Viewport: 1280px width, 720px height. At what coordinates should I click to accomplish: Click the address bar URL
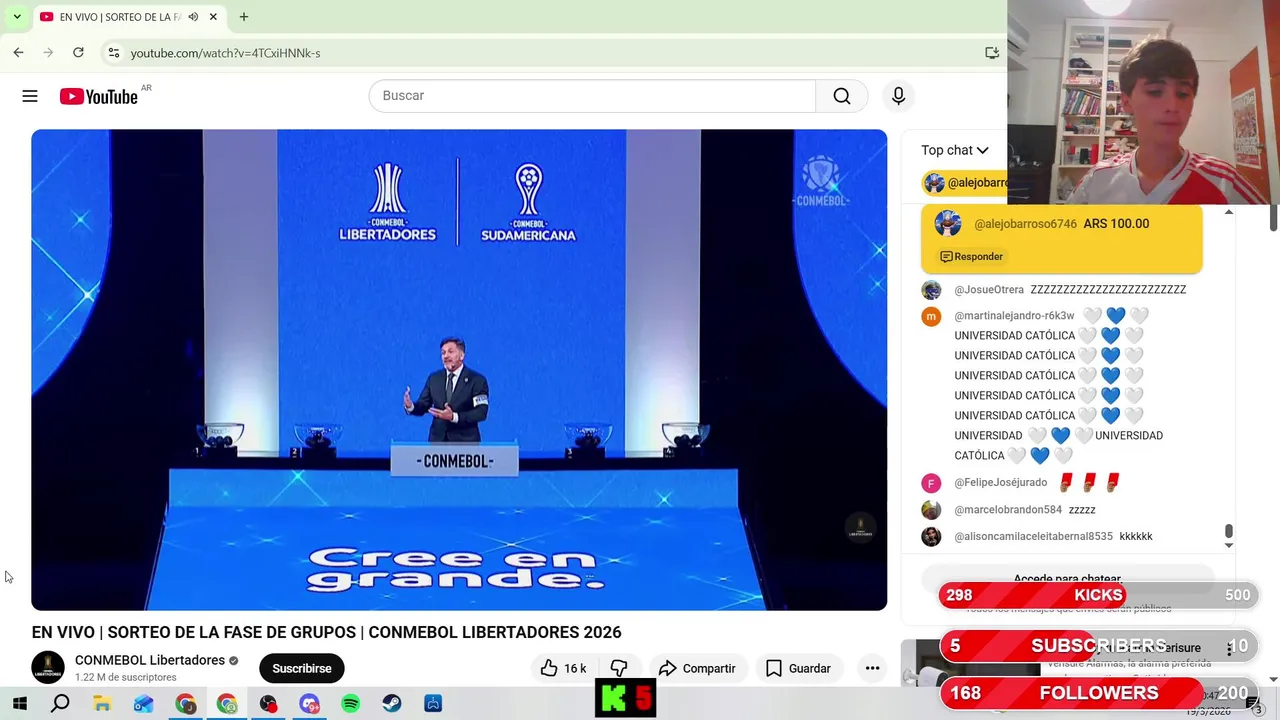point(225,53)
